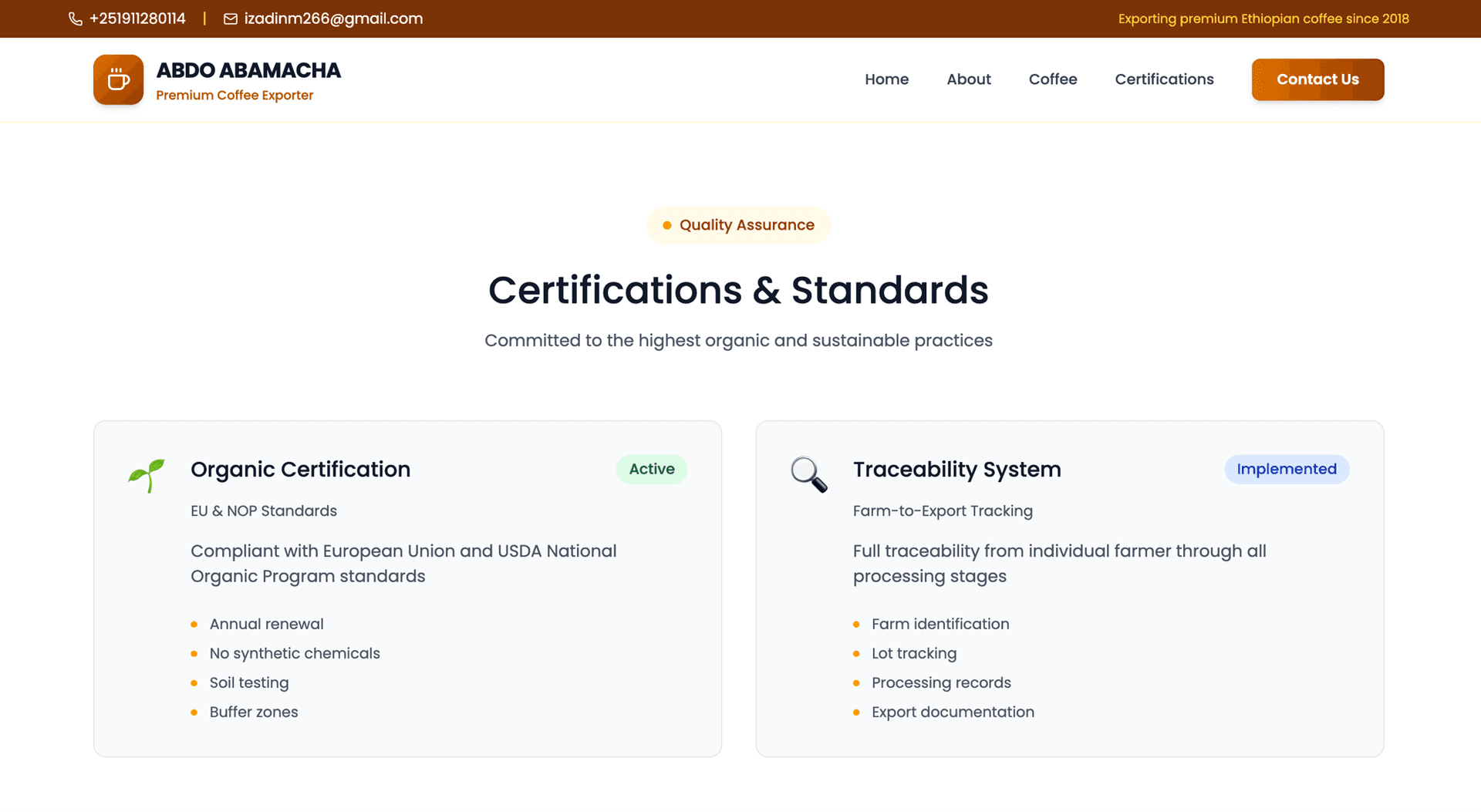Click the Contact Us button
Viewport: 1481px width, 812px height.
(x=1317, y=79)
